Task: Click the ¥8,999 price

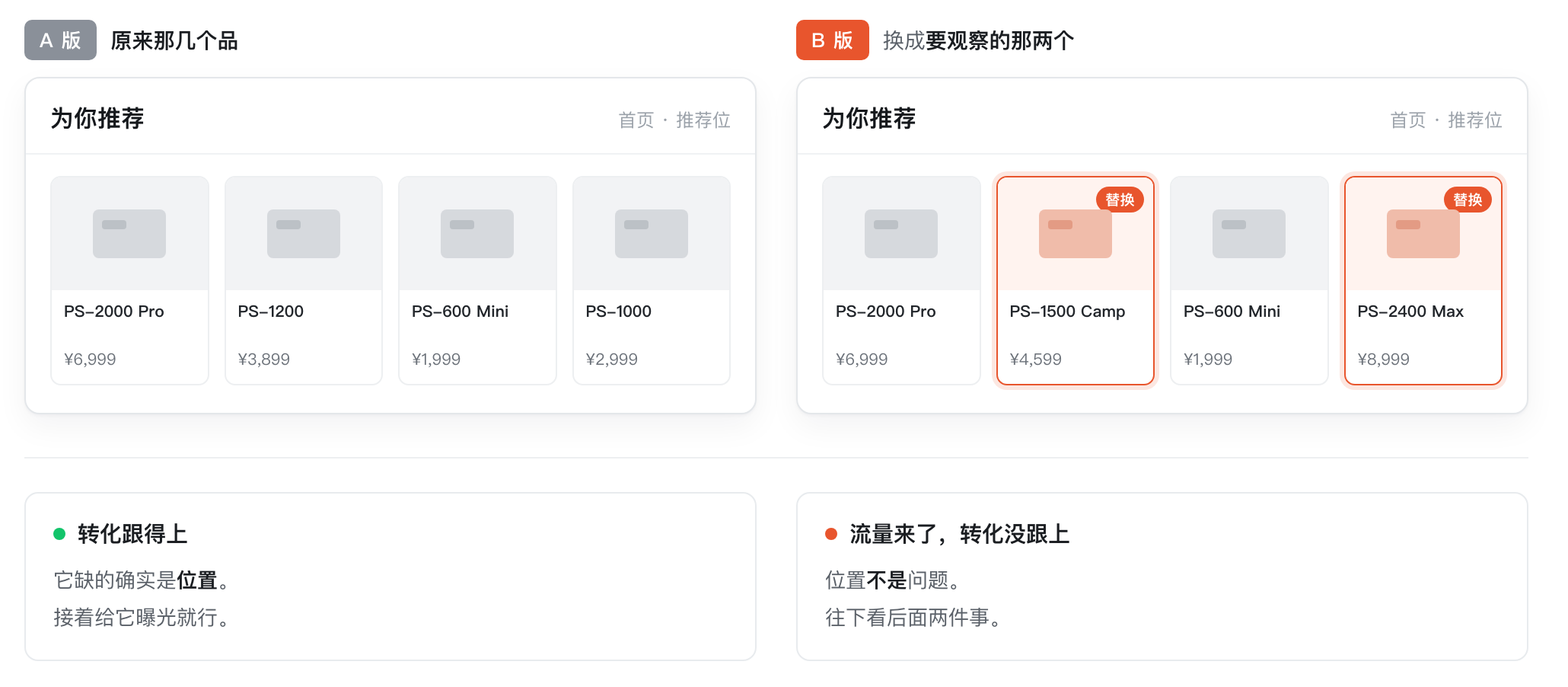Action: point(1384,359)
